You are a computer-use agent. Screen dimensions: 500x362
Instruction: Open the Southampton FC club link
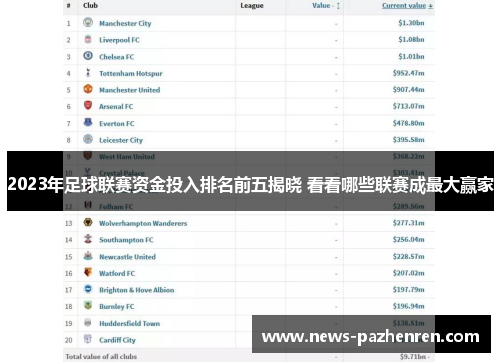click(126, 240)
